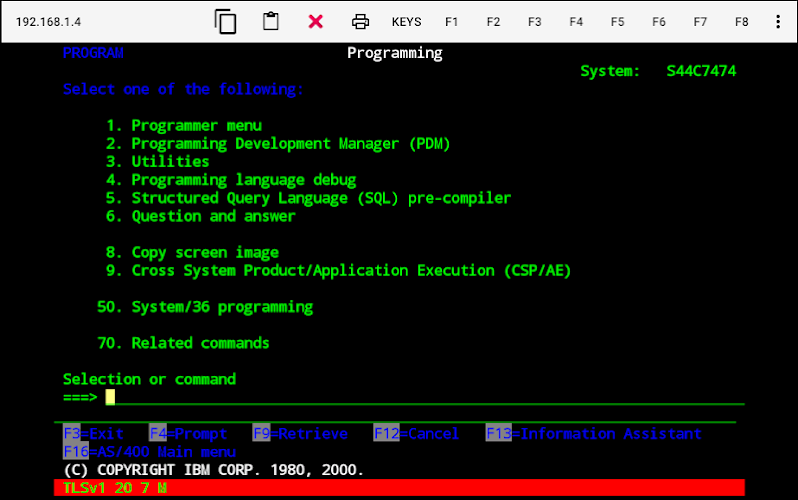This screenshot has width=798, height=500.
Task: Click the TLSv1 status bar text
Action: 115,488
